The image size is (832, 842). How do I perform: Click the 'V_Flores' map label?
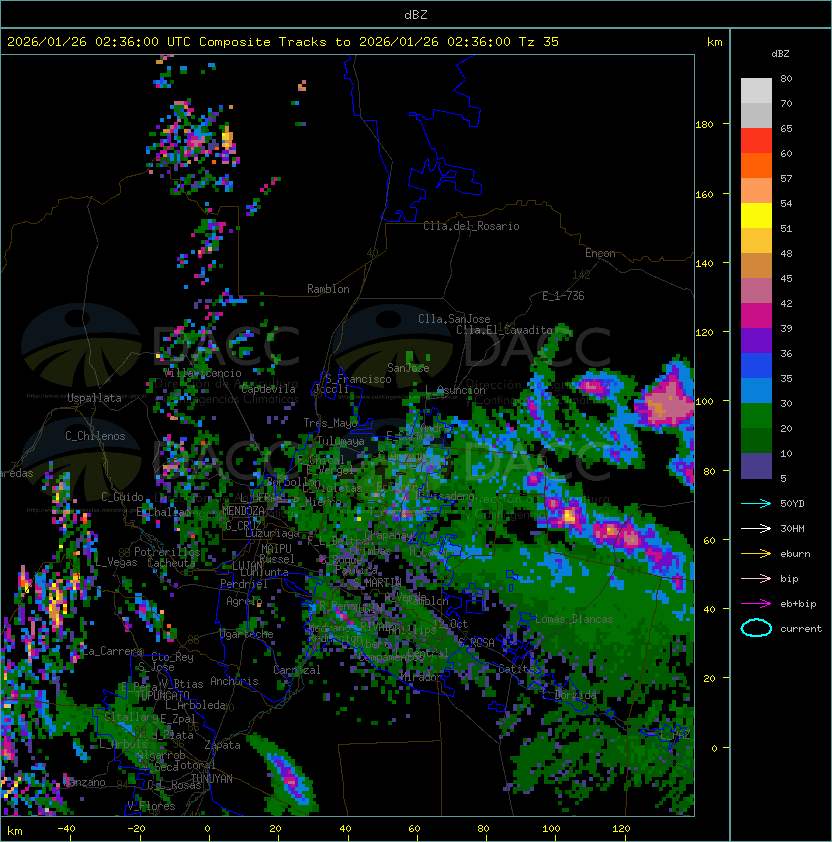151,806
